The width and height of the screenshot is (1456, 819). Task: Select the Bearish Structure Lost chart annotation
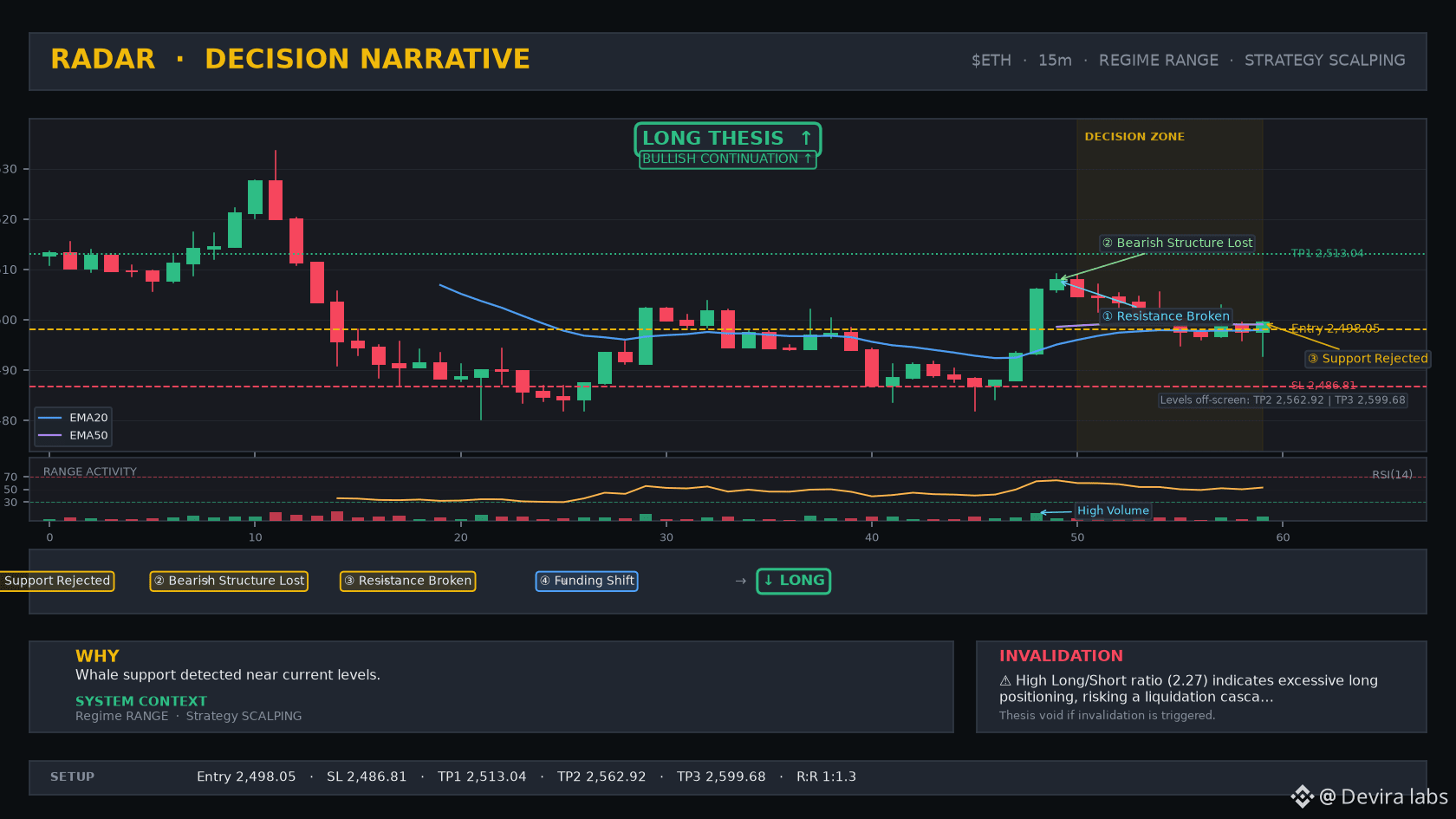click(x=1178, y=244)
